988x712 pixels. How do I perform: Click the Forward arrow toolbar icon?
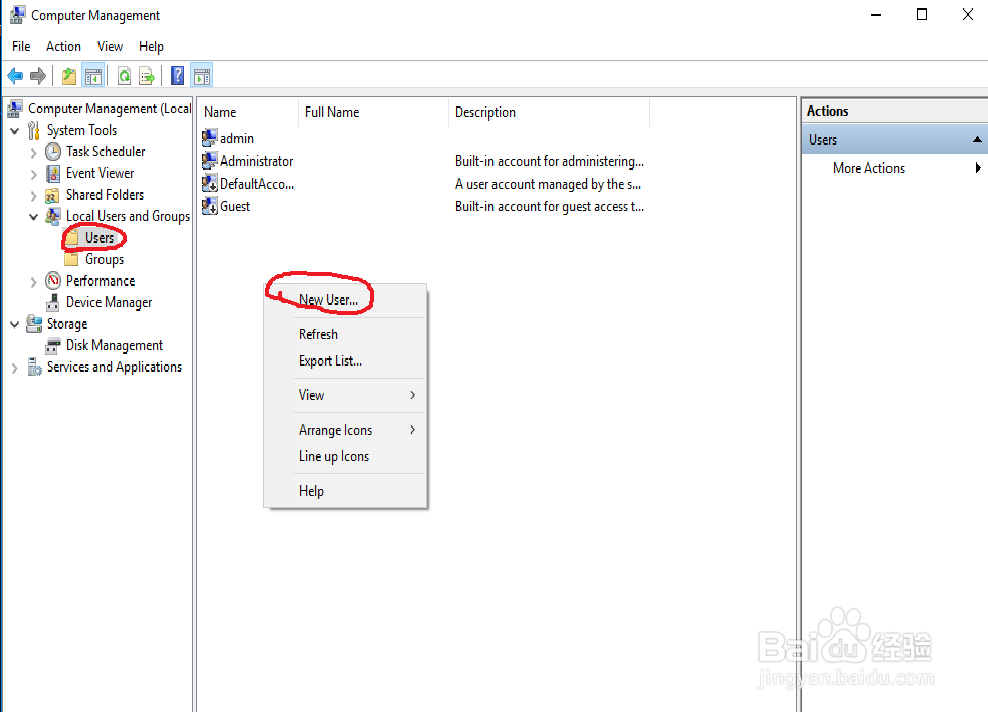(x=38, y=76)
